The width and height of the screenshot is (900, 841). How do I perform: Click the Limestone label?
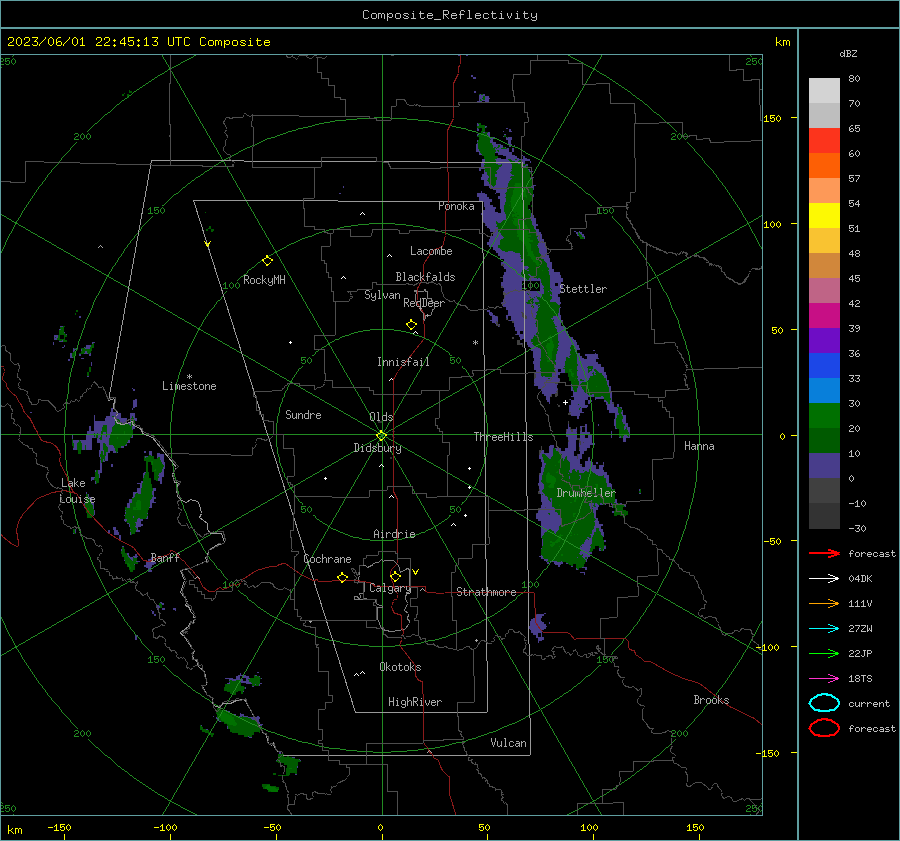(x=189, y=386)
